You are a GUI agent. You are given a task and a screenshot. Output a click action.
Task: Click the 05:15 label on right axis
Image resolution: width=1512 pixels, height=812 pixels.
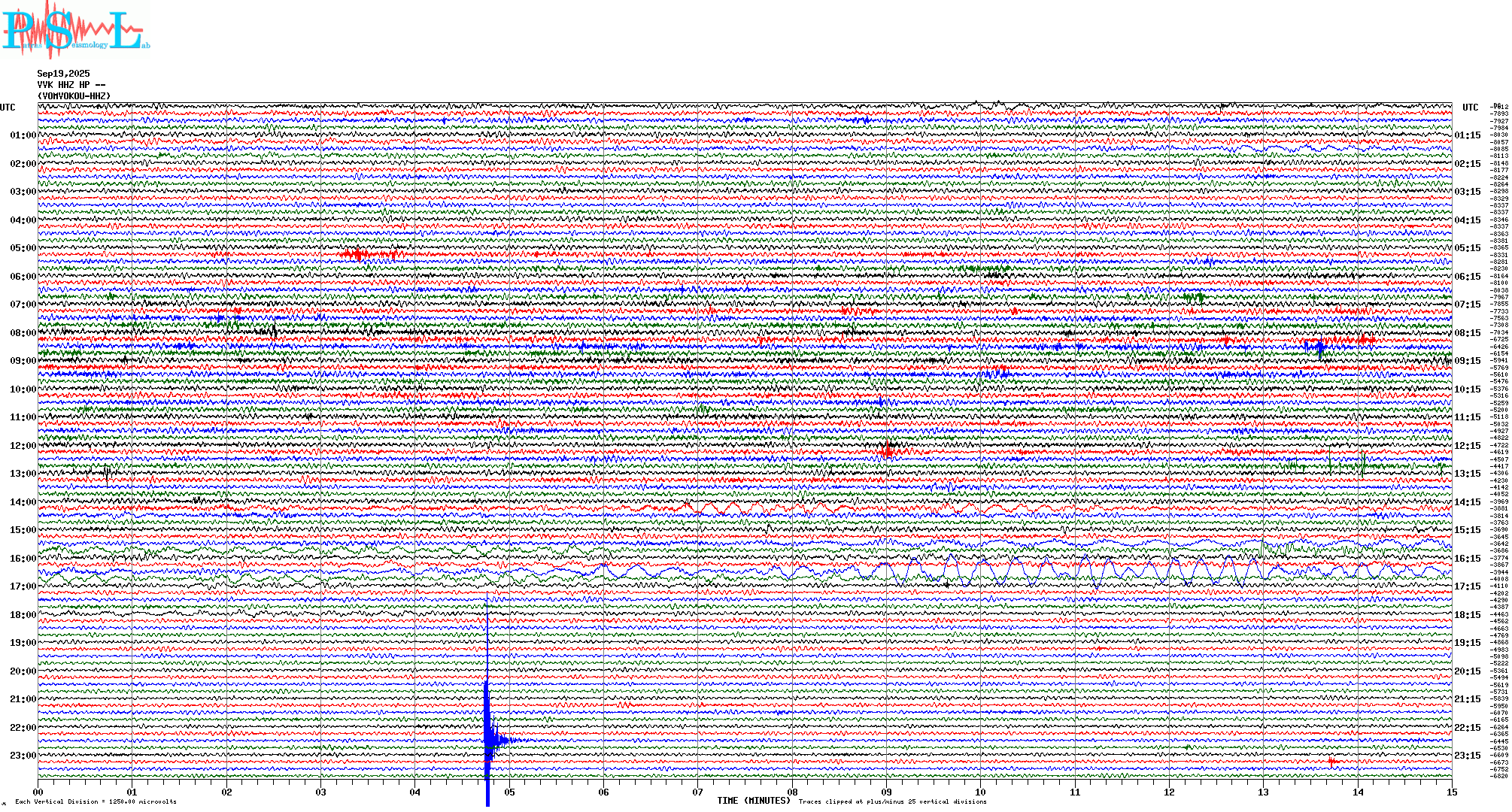coord(1468,249)
